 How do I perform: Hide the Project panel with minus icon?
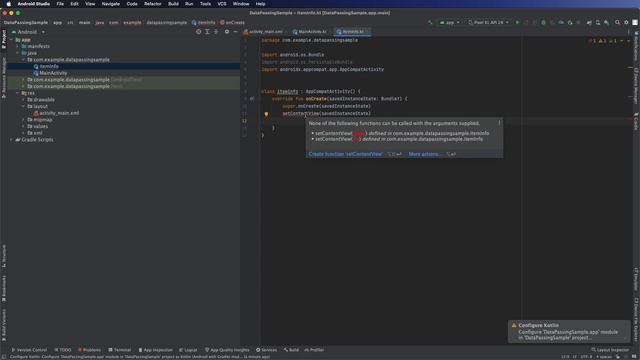coord(236,32)
